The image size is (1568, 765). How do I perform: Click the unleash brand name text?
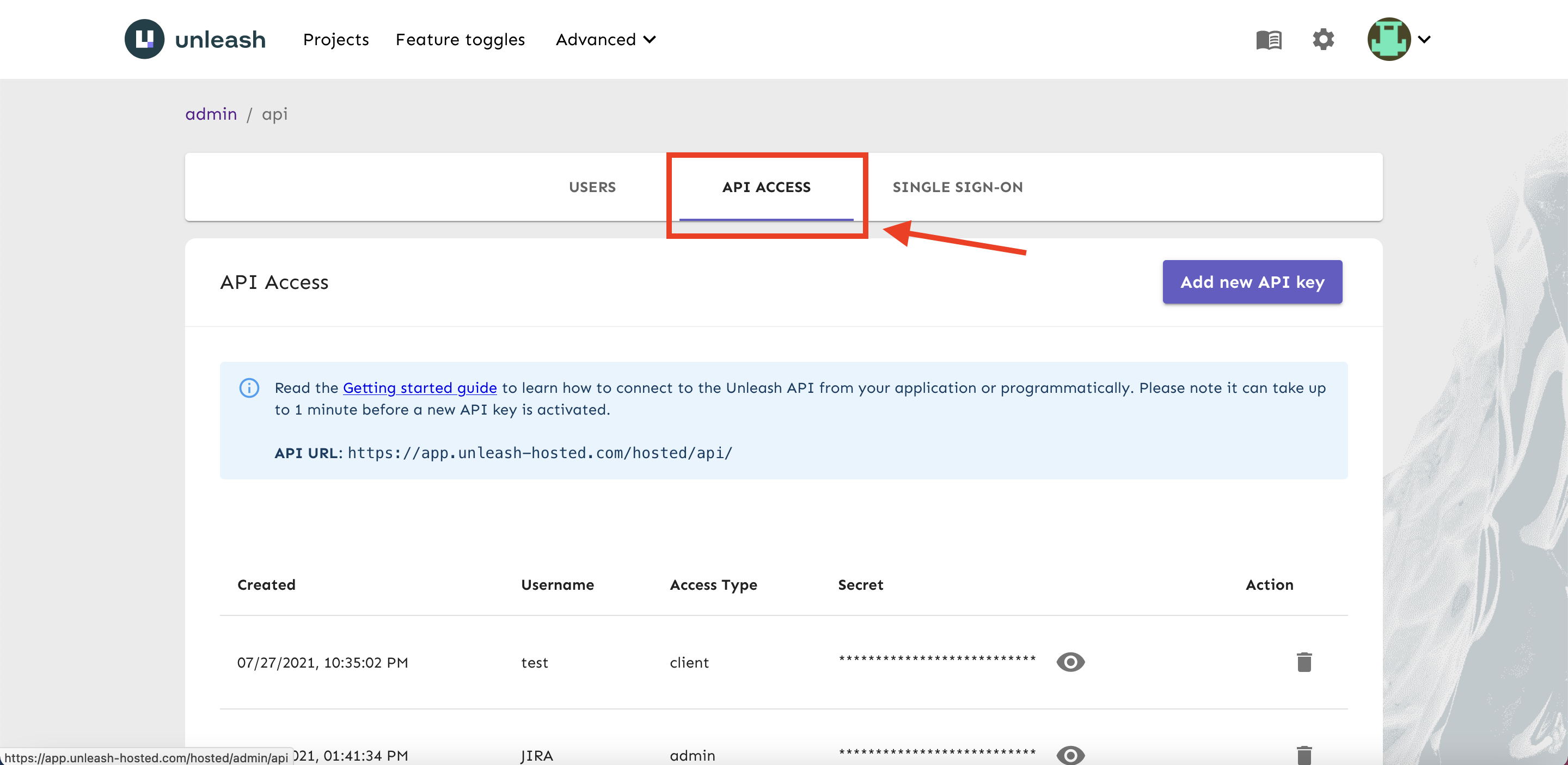click(x=220, y=40)
